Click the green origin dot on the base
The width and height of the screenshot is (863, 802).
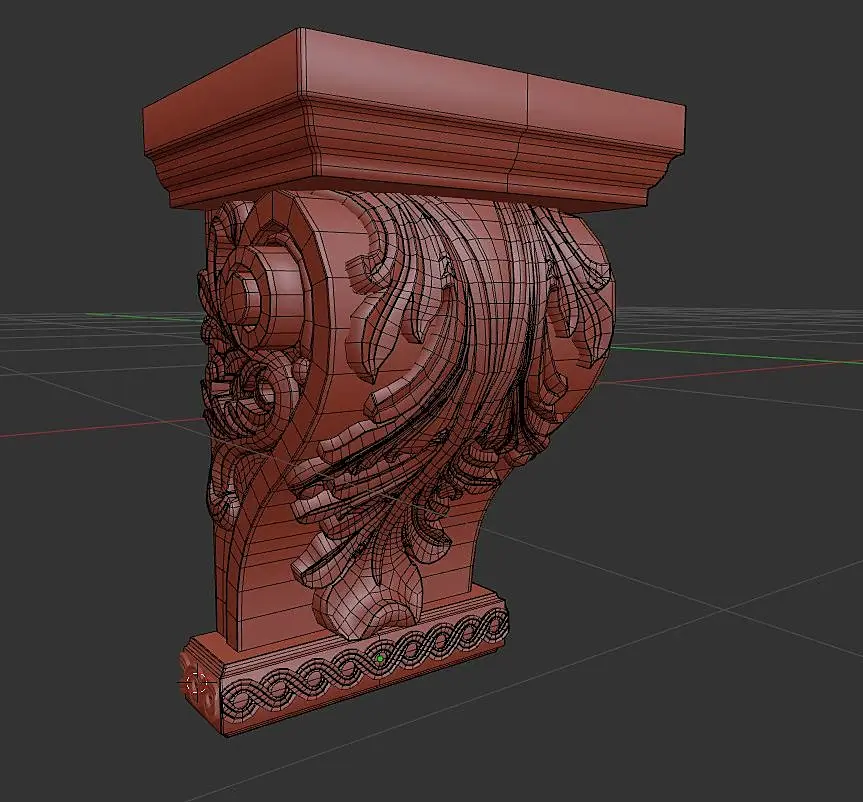(380, 658)
